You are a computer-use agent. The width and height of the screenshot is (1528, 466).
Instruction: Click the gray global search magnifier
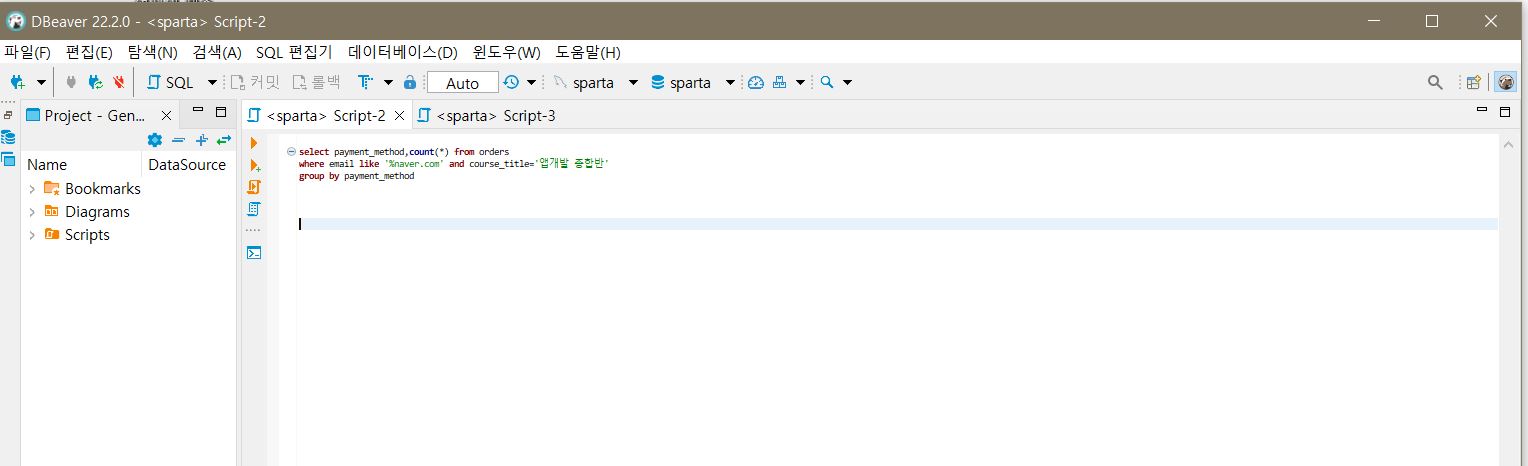point(1435,83)
